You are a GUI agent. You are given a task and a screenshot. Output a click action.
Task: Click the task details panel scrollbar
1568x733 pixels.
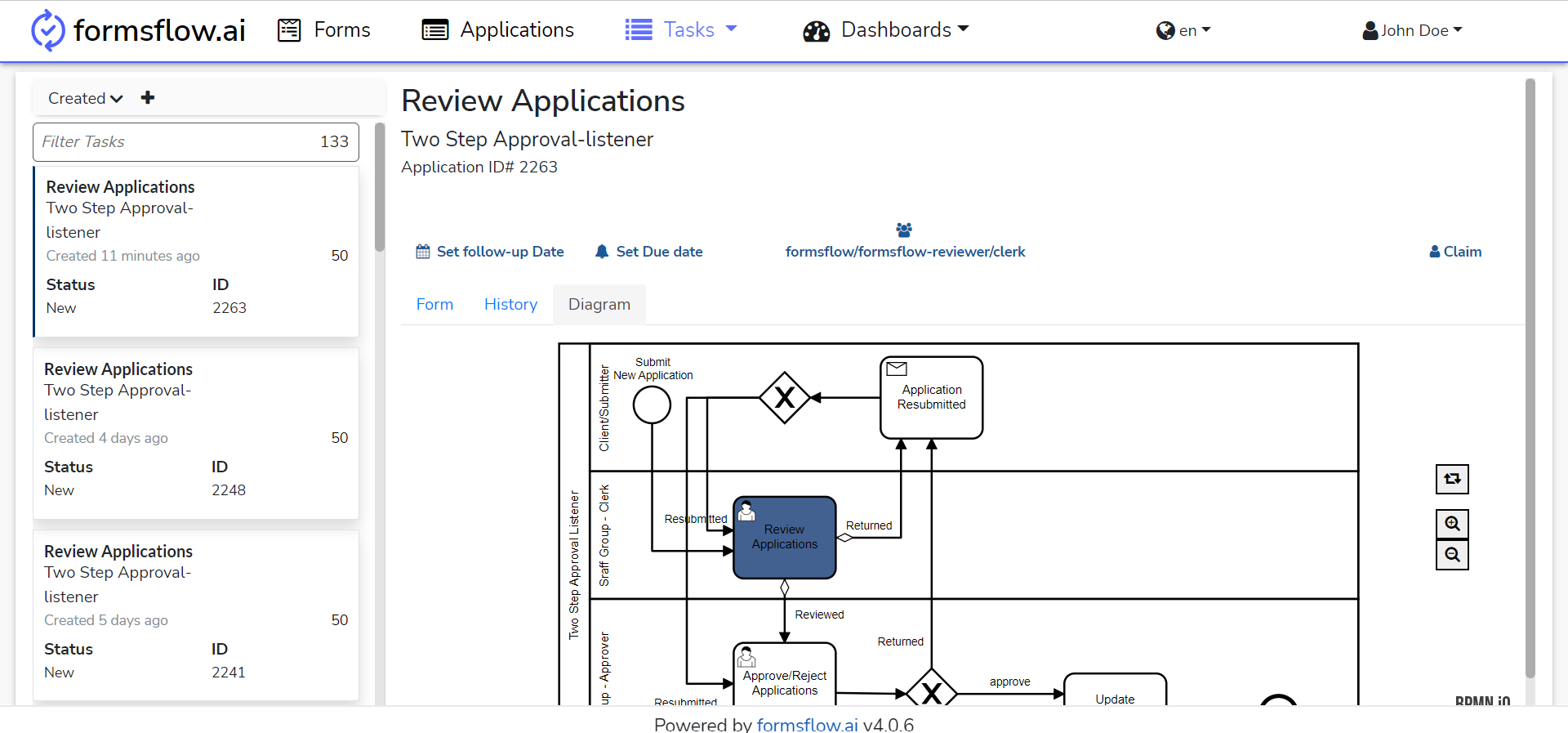coord(1530,378)
